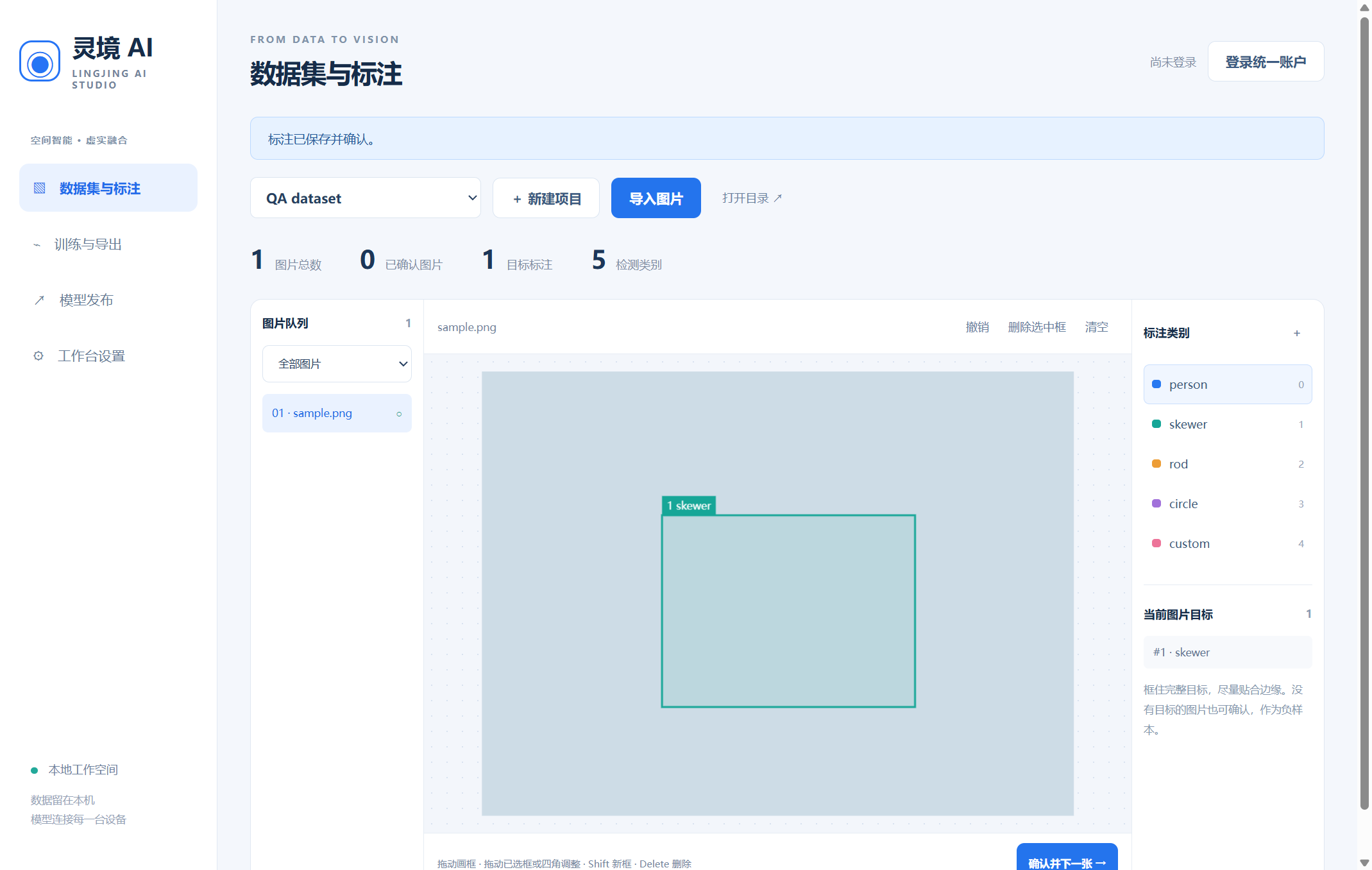Click the 目标标注 stat label
This screenshot has width=1372, height=870.
529,264
